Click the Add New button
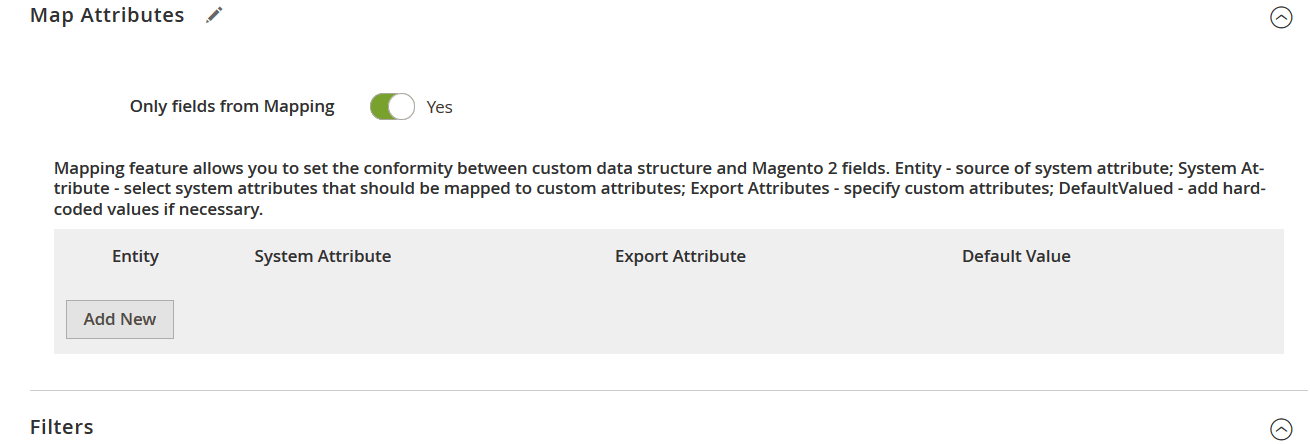 (120, 319)
